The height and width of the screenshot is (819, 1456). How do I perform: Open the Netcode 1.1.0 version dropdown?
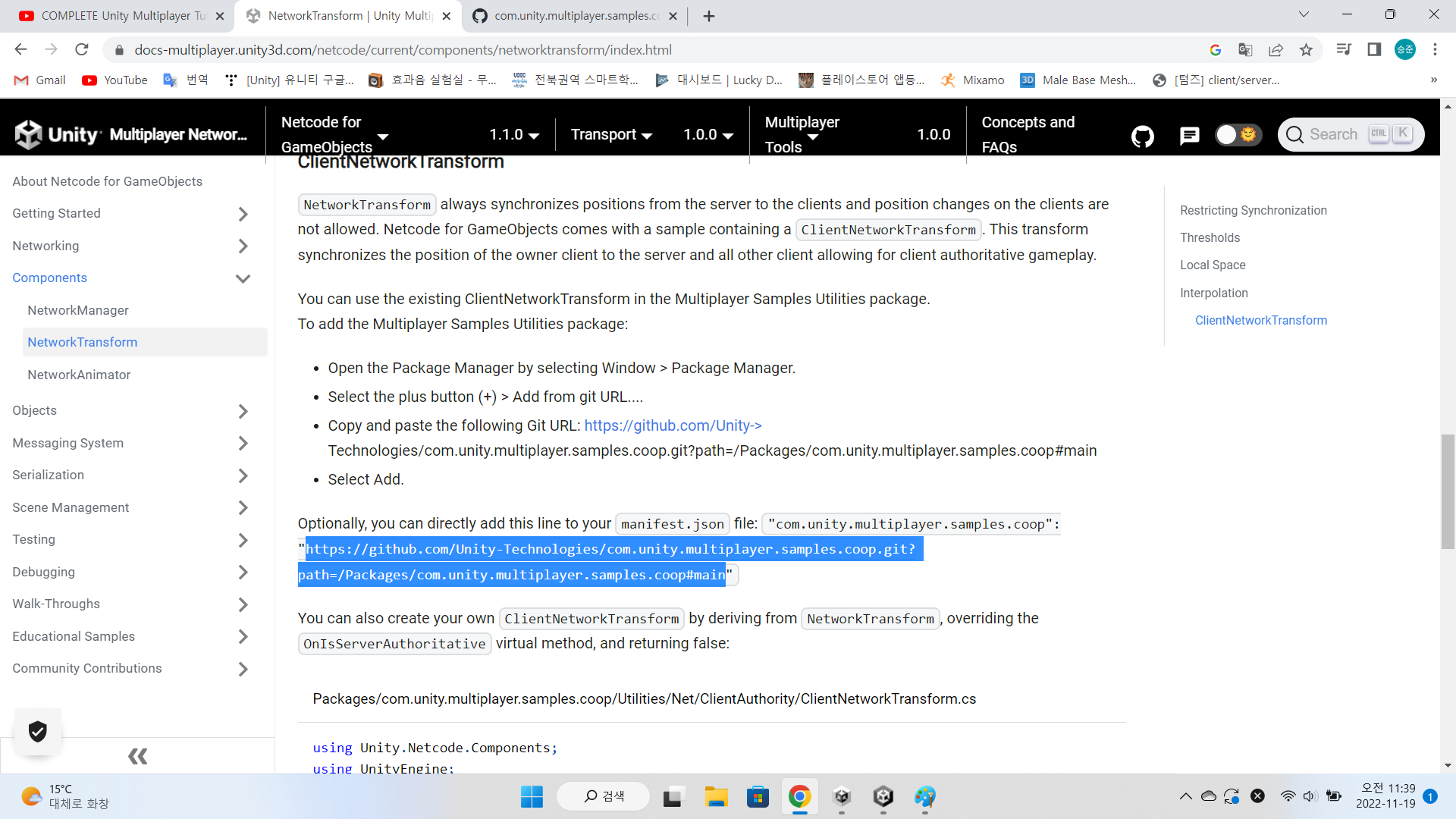(x=513, y=135)
